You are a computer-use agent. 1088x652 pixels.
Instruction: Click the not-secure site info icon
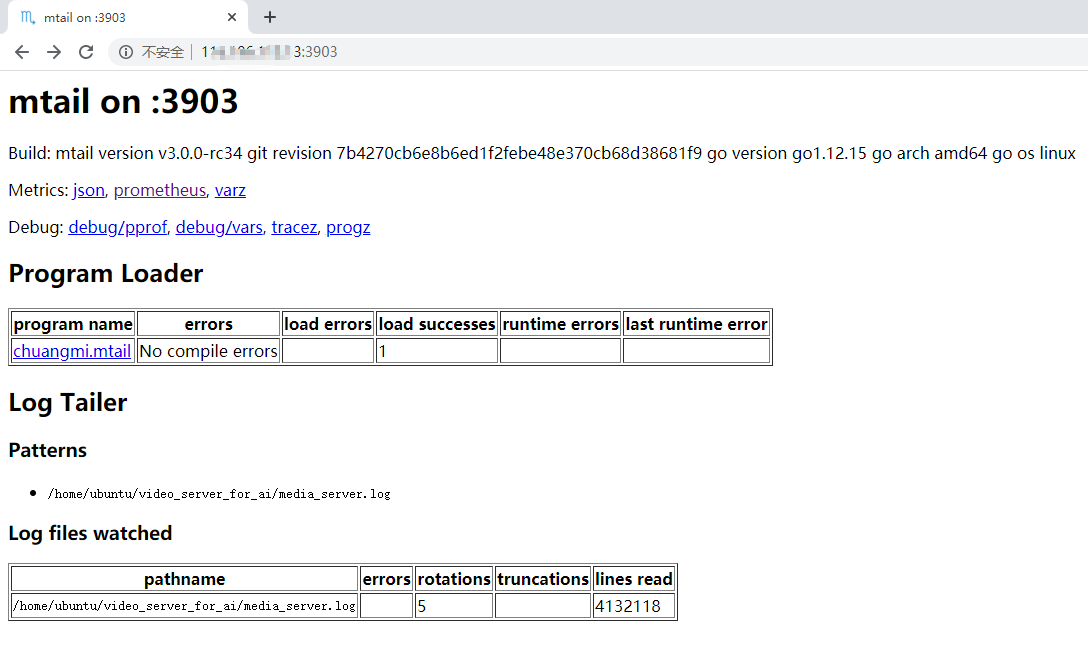pos(126,52)
